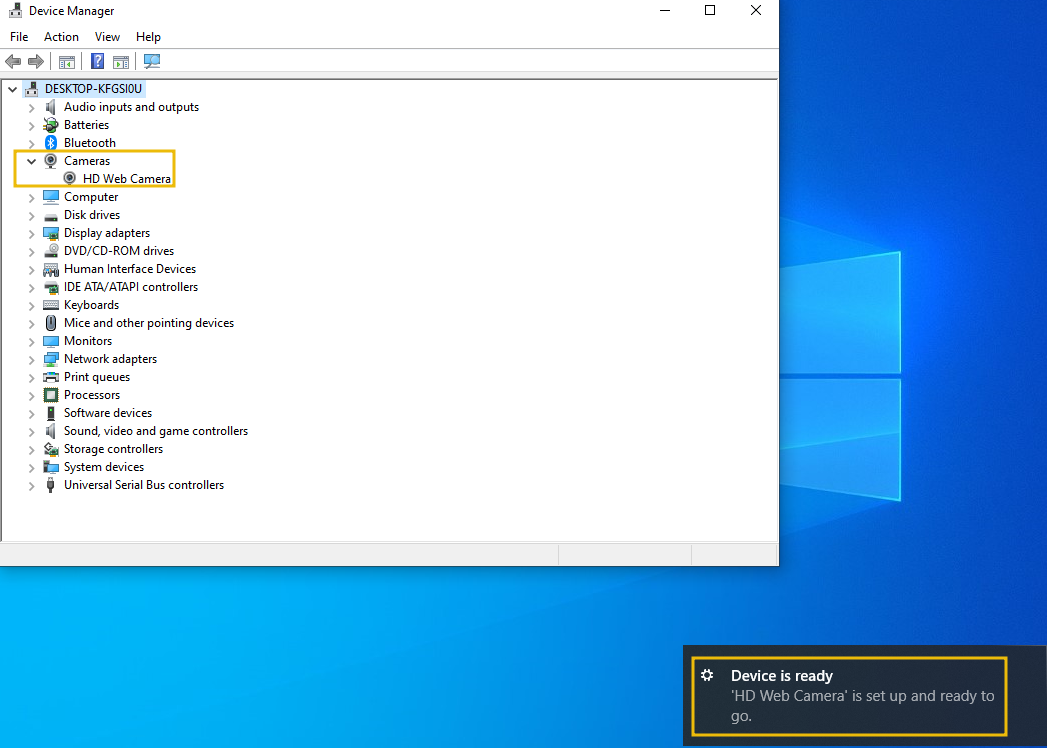Viewport: 1047px width, 748px height.
Task: Open the Help menu
Action: pos(148,37)
